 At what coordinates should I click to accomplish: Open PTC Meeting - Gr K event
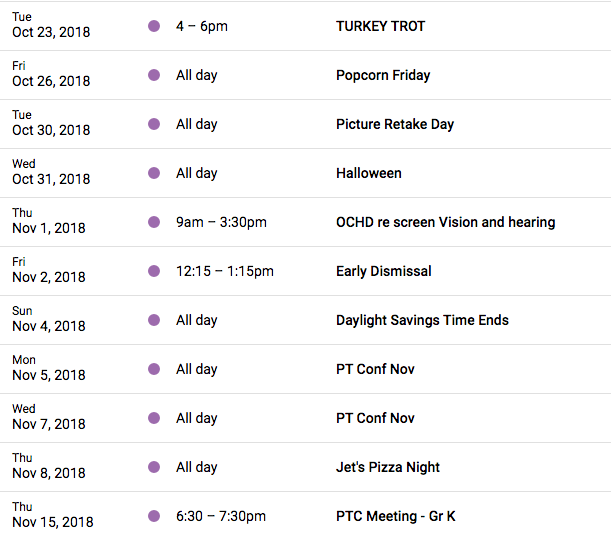[x=396, y=516]
